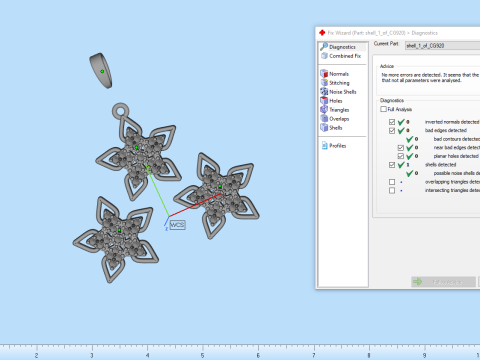Screen dimensions: 480x360
Task: Open the Triangles fixing page
Action: [x=335, y=110]
